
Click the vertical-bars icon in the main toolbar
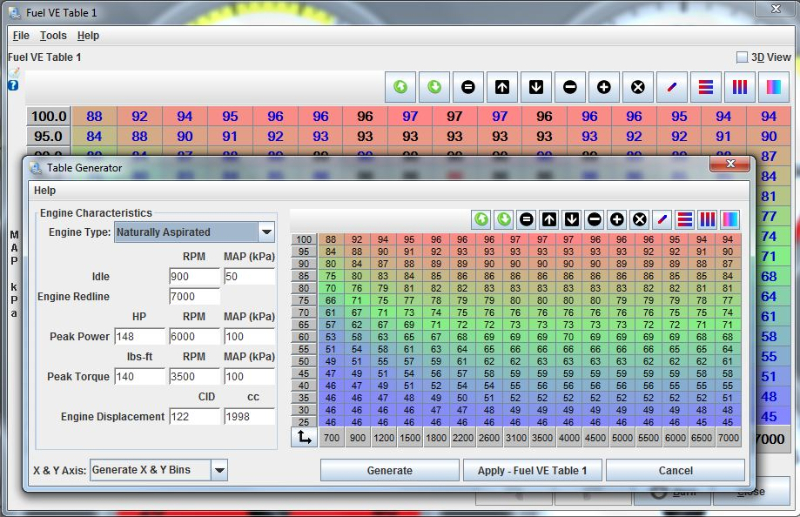(740, 87)
